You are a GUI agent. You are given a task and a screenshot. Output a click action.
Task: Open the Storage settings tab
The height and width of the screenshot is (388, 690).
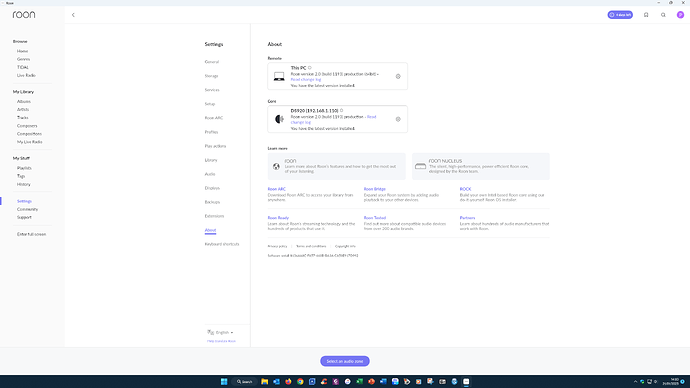(x=211, y=76)
